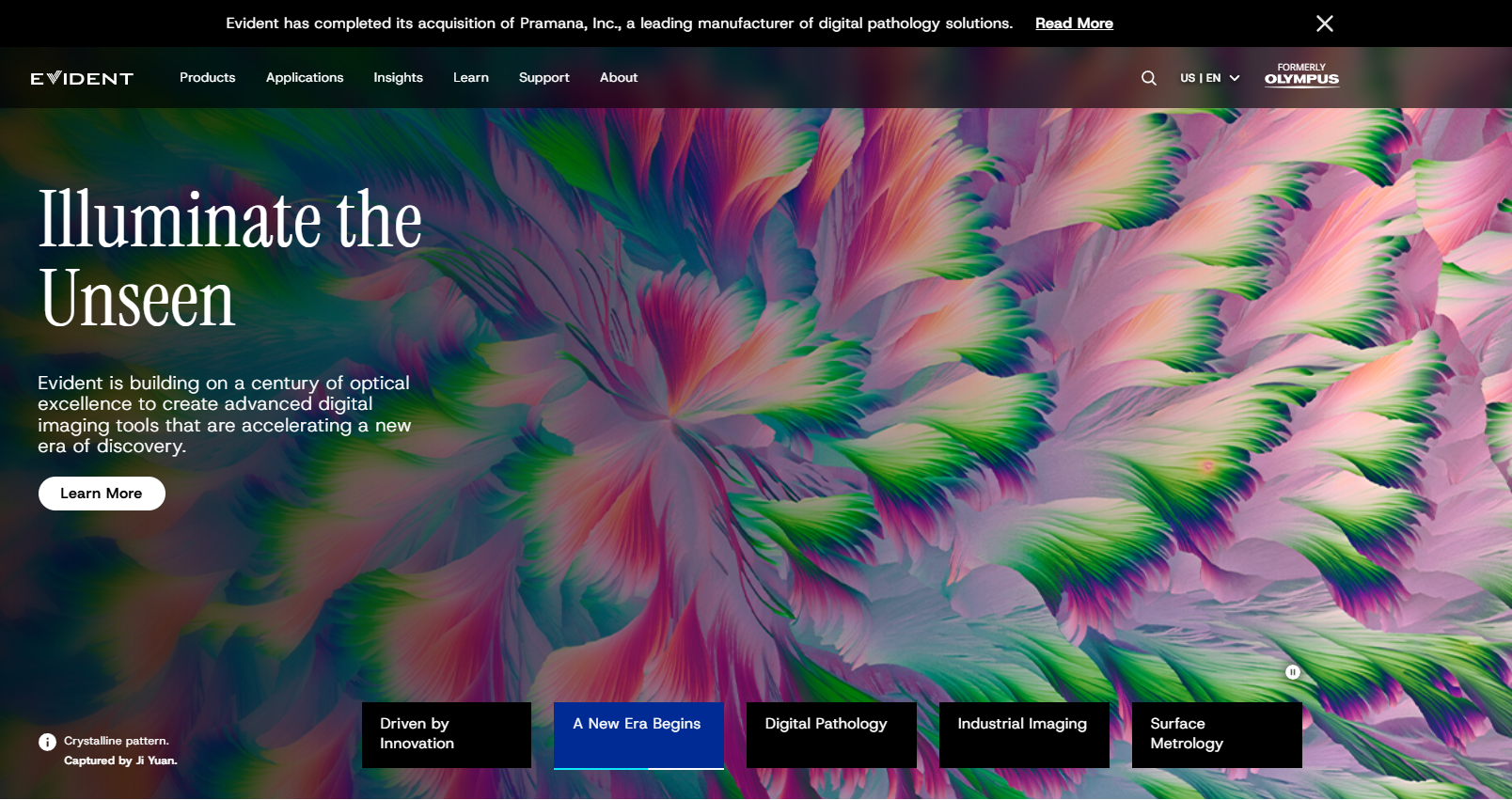
Task: Open the About menu
Action: [x=618, y=78]
